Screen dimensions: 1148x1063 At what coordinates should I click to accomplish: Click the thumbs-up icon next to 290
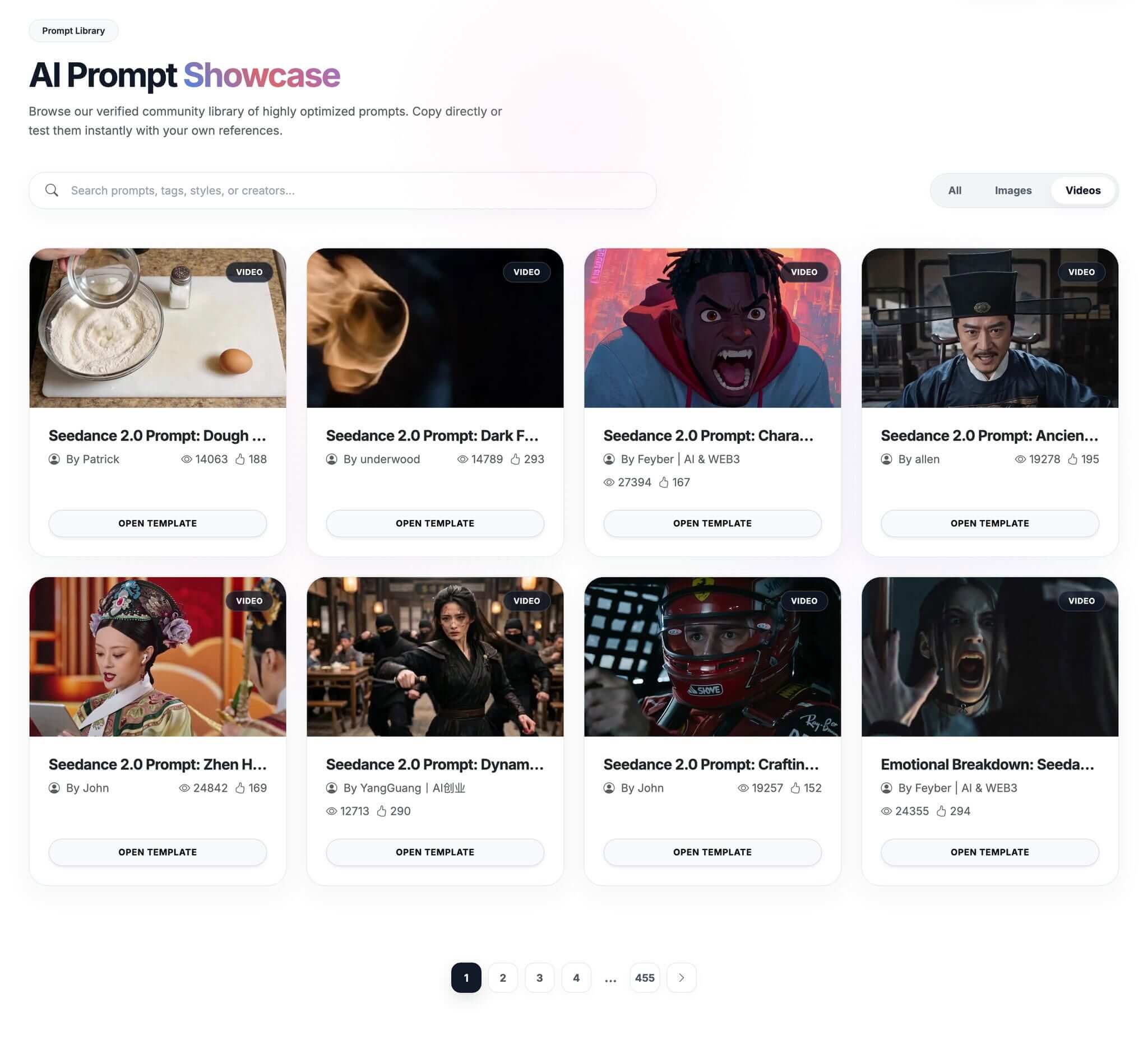pos(382,811)
